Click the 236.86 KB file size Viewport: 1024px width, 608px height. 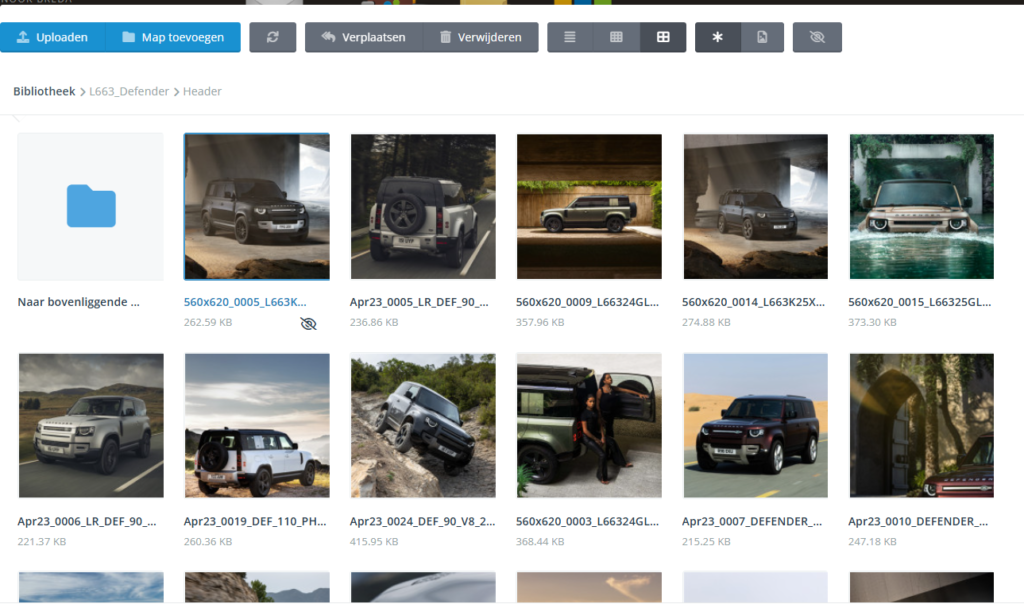[x=374, y=322]
